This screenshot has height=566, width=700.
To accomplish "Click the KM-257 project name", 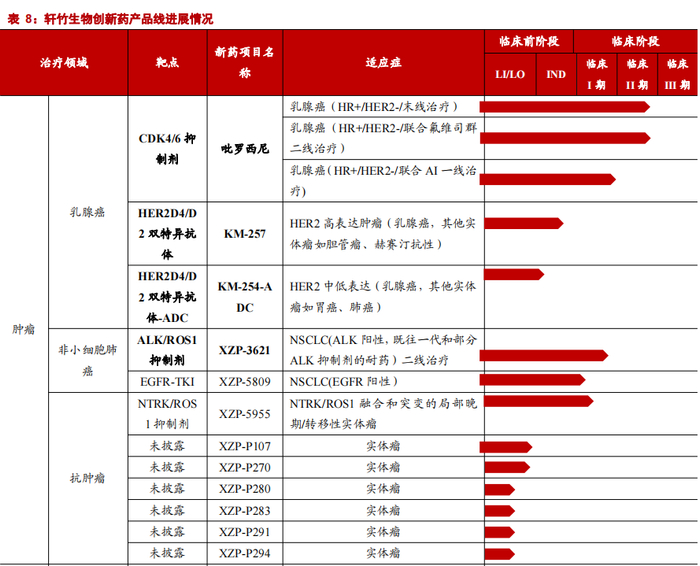I will click(x=245, y=233).
